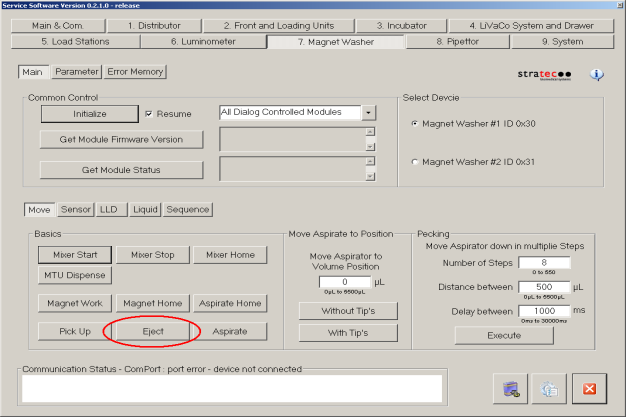Image resolution: width=626 pixels, height=417 pixels.
Task: Open the All Dialog Controlled Modules dropdown
Action: 369,114
